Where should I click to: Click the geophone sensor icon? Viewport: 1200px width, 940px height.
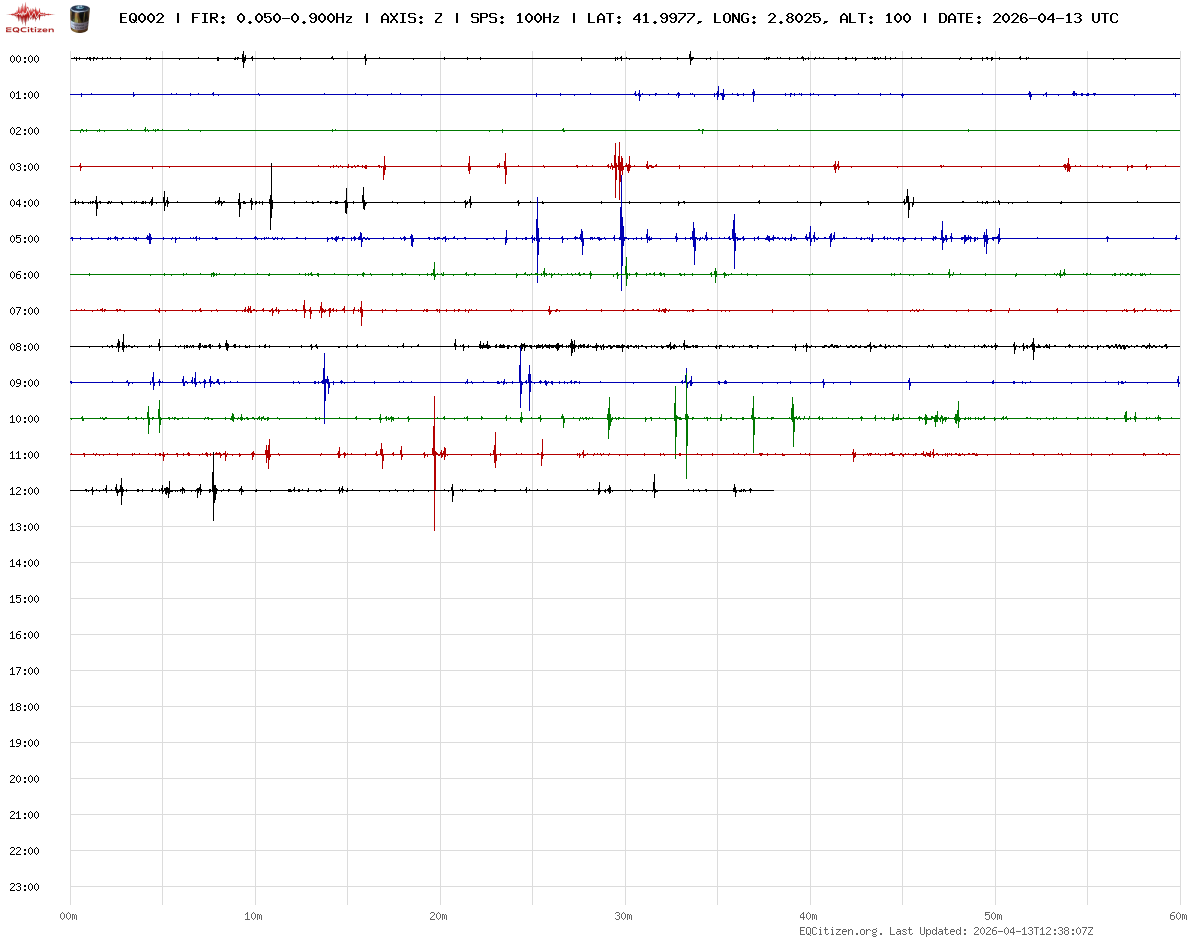[x=79, y=17]
